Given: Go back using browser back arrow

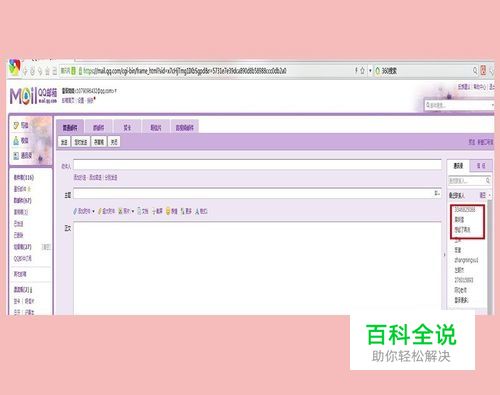Looking at the screenshot, I should 25,71.
